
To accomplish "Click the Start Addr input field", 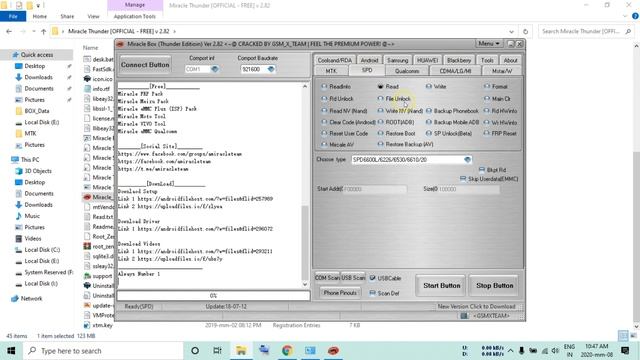I will coord(374,189).
